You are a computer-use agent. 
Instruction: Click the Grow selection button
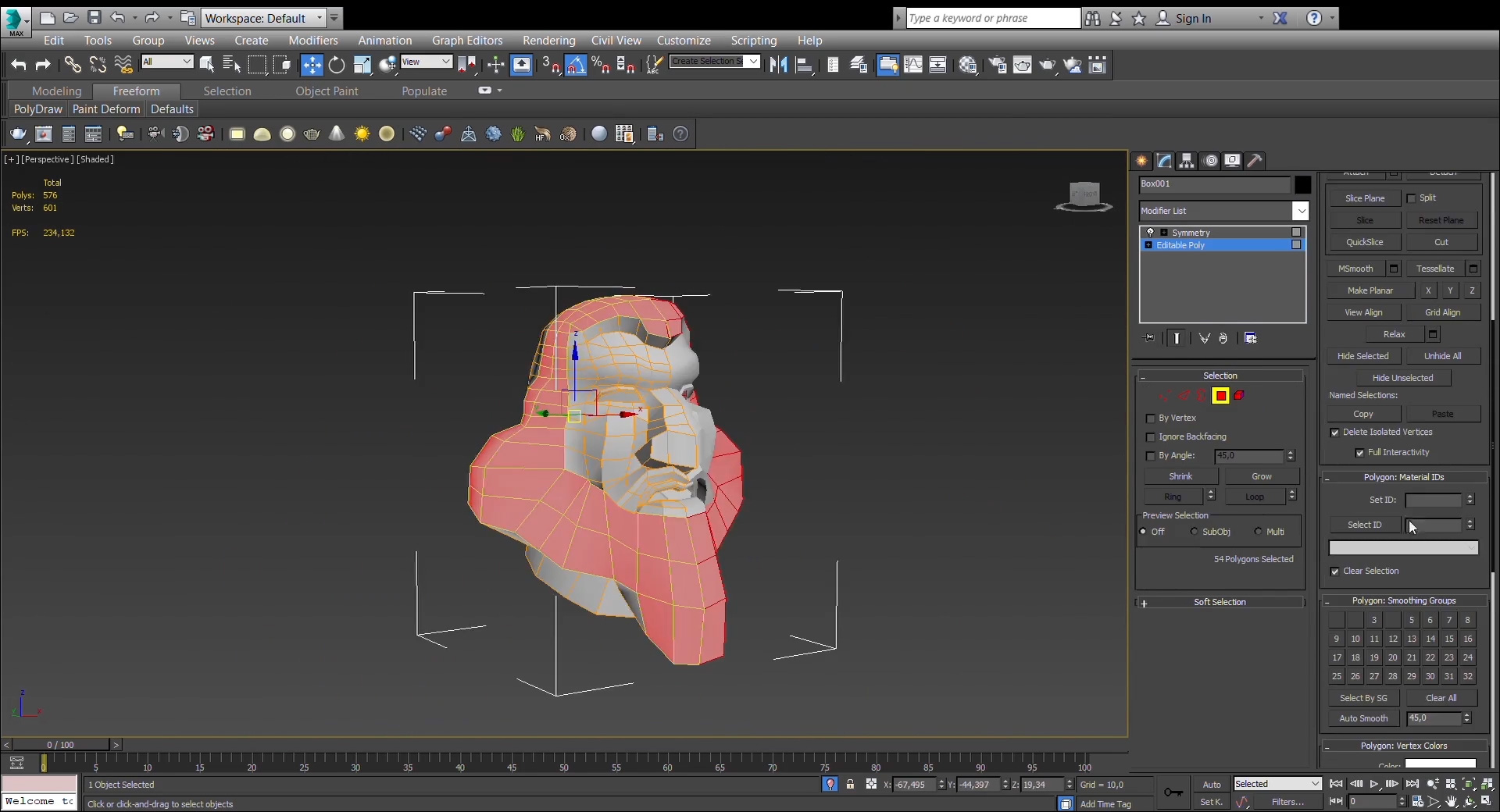tap(1261, 476)
